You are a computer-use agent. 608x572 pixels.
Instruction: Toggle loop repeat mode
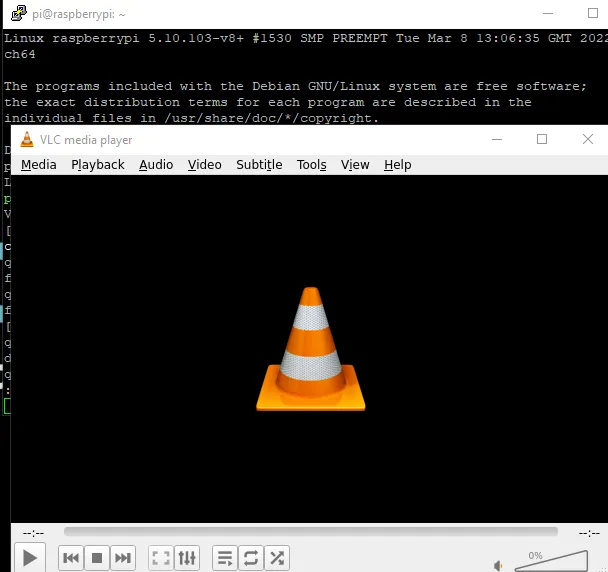(x=251, y=558)
